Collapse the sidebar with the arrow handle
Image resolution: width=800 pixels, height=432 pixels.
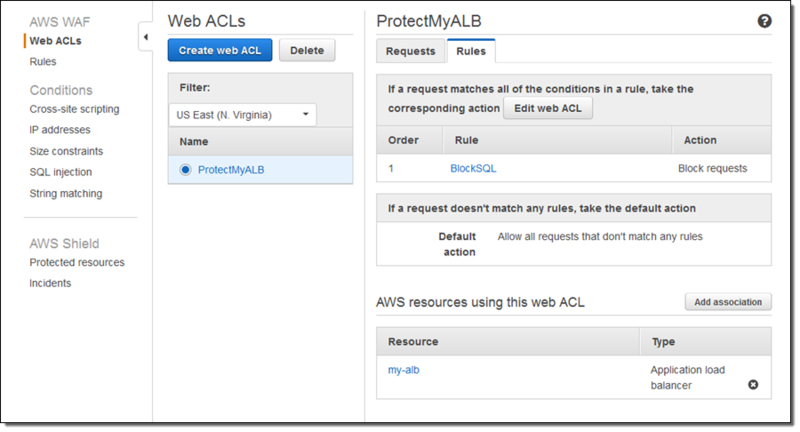[145, 37]
